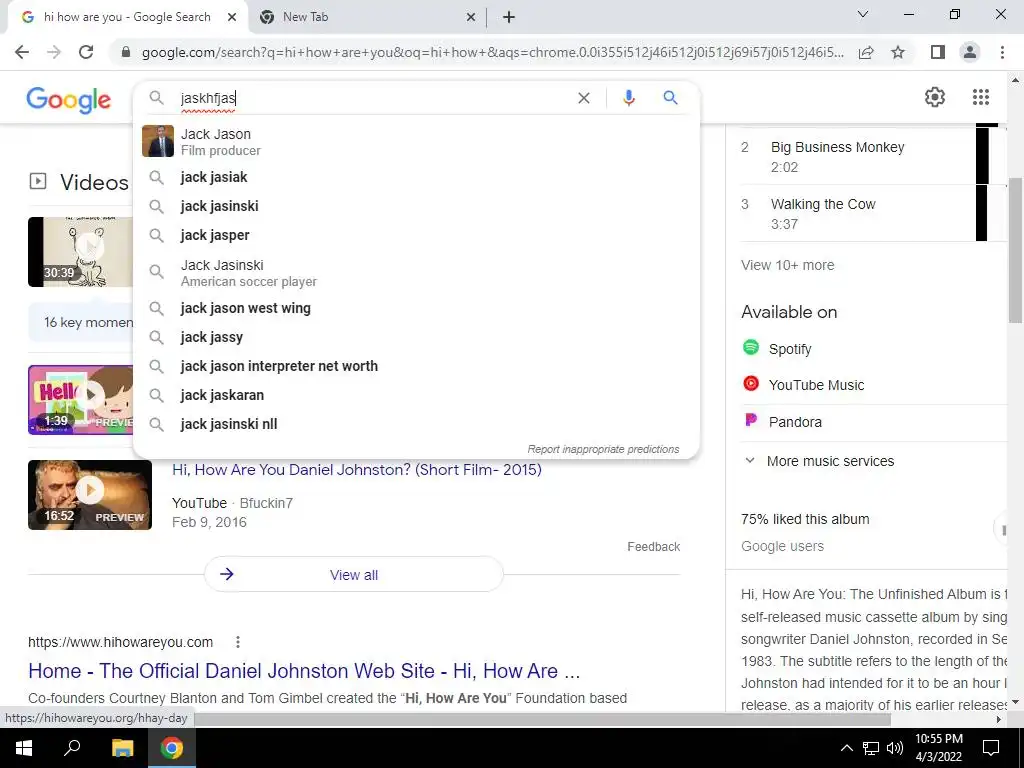Open Chrome profile avatar menu
The width and height of the screenshot is (1024, 768).
click(970, 52)
